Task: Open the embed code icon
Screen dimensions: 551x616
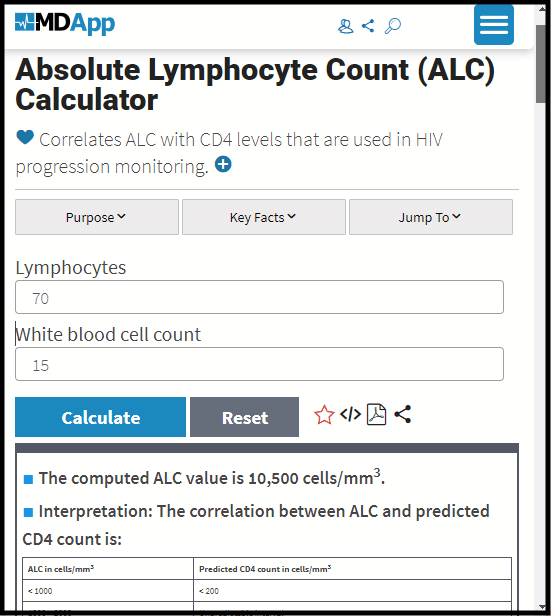Action: pyautogui.click(x=350, y=414)
